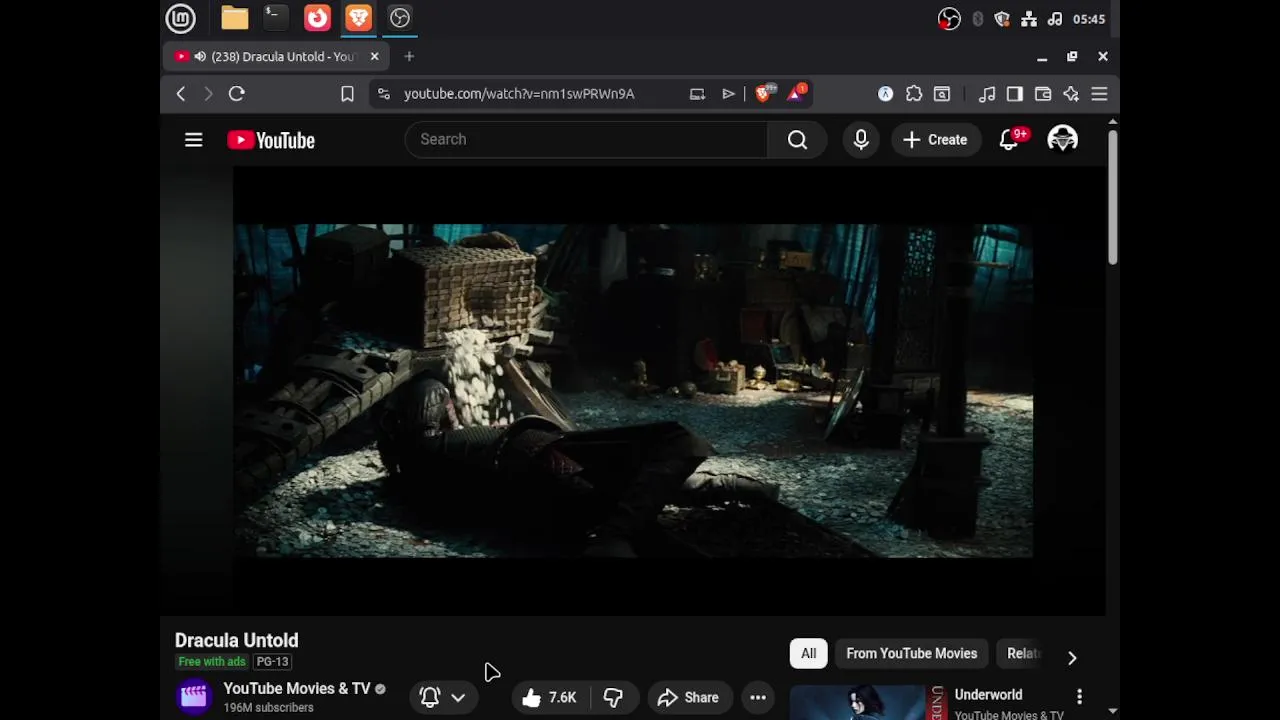This screenshot has width=1280, height=720.
Task: Click the youtube.com address bar URL
Action: pos(519,94)
